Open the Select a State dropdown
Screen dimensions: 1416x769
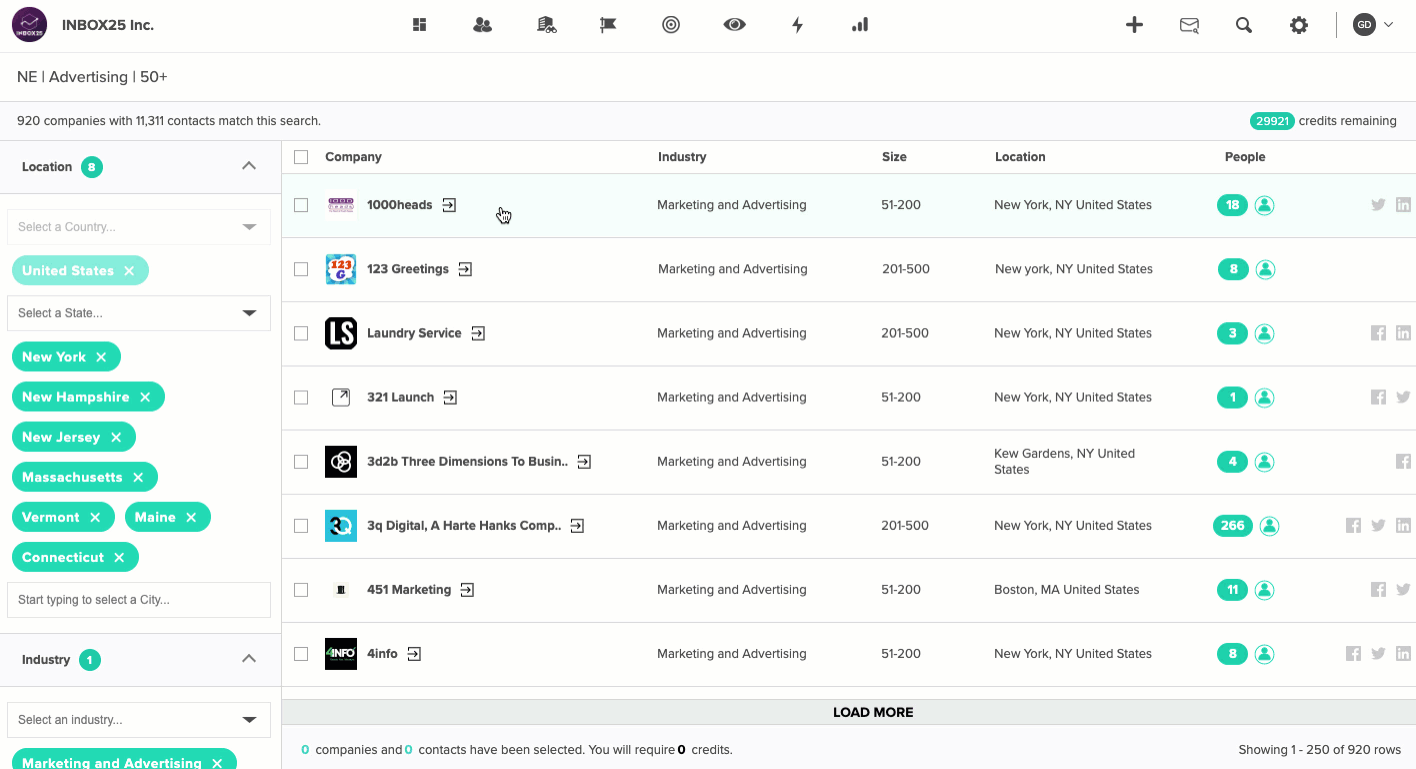pos(139,313)
